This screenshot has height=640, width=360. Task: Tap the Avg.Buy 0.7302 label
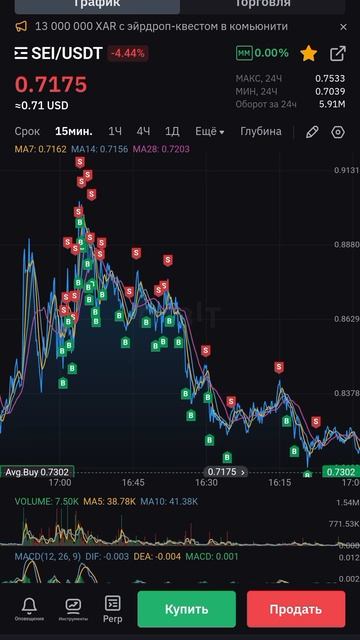[x=37, y=472]
